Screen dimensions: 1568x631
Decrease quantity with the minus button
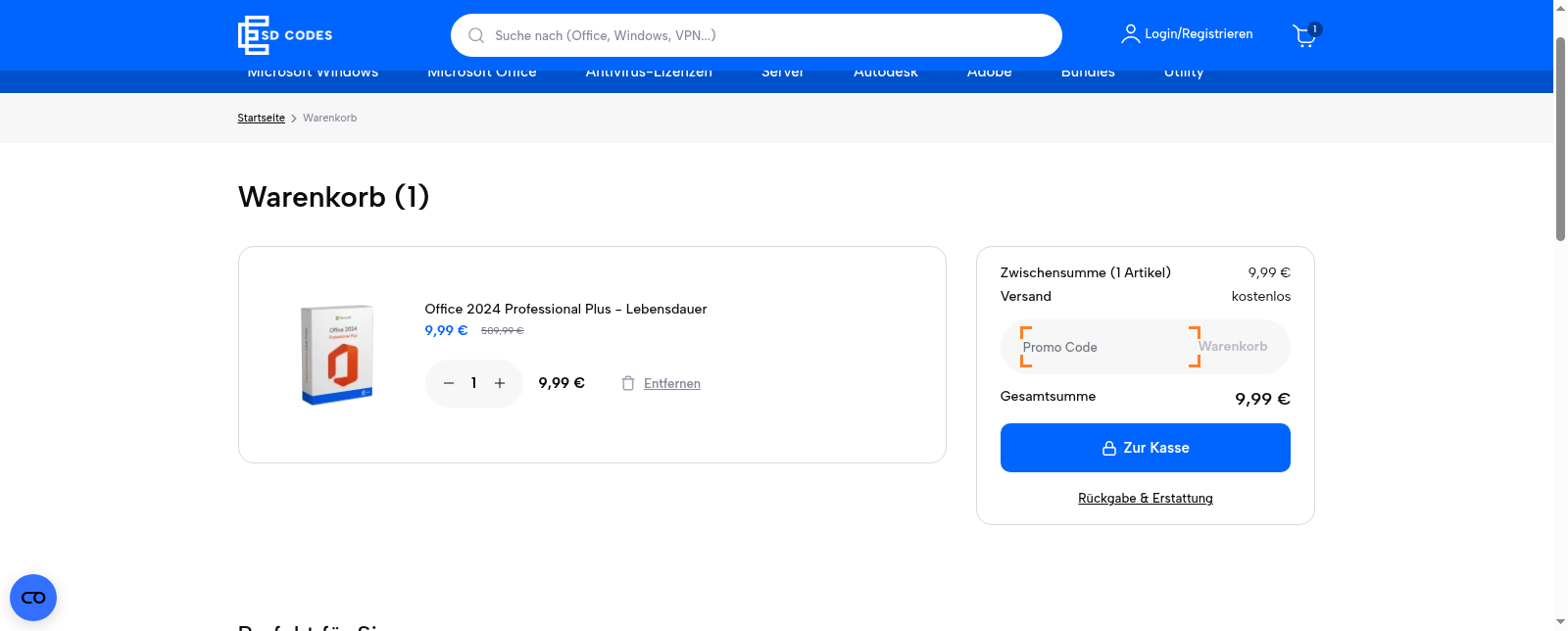click(x=449, y=383)
